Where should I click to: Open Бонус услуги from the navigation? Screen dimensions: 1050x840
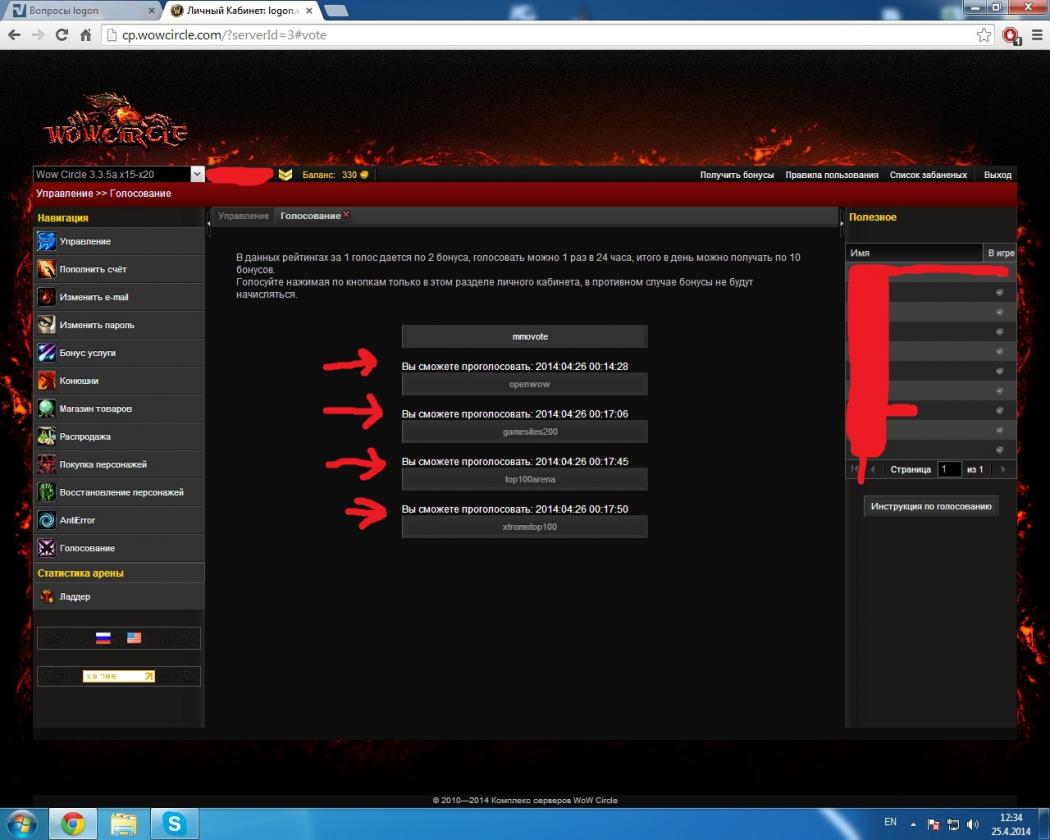tap(46, 353)
